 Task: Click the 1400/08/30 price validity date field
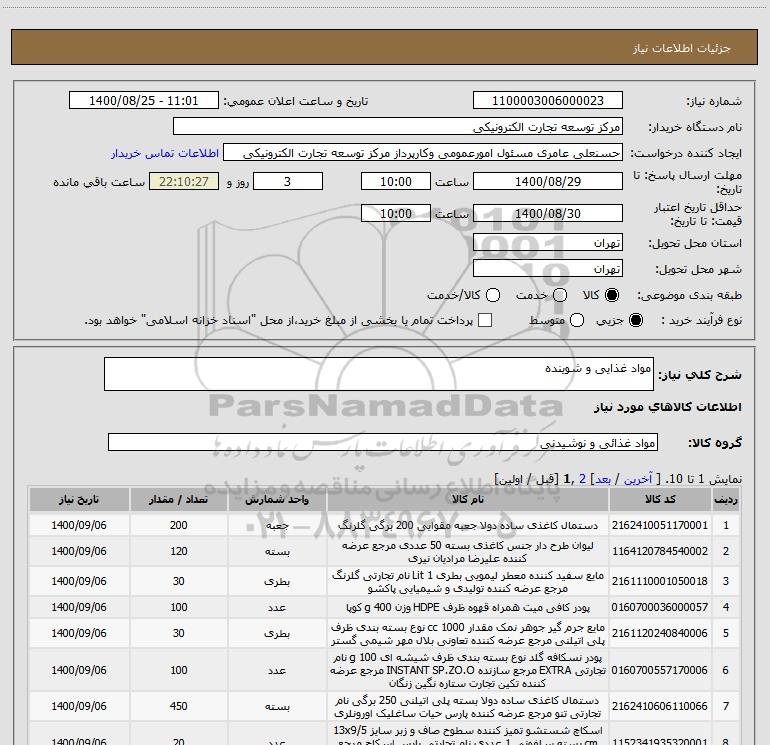click(x=548, y=213)
